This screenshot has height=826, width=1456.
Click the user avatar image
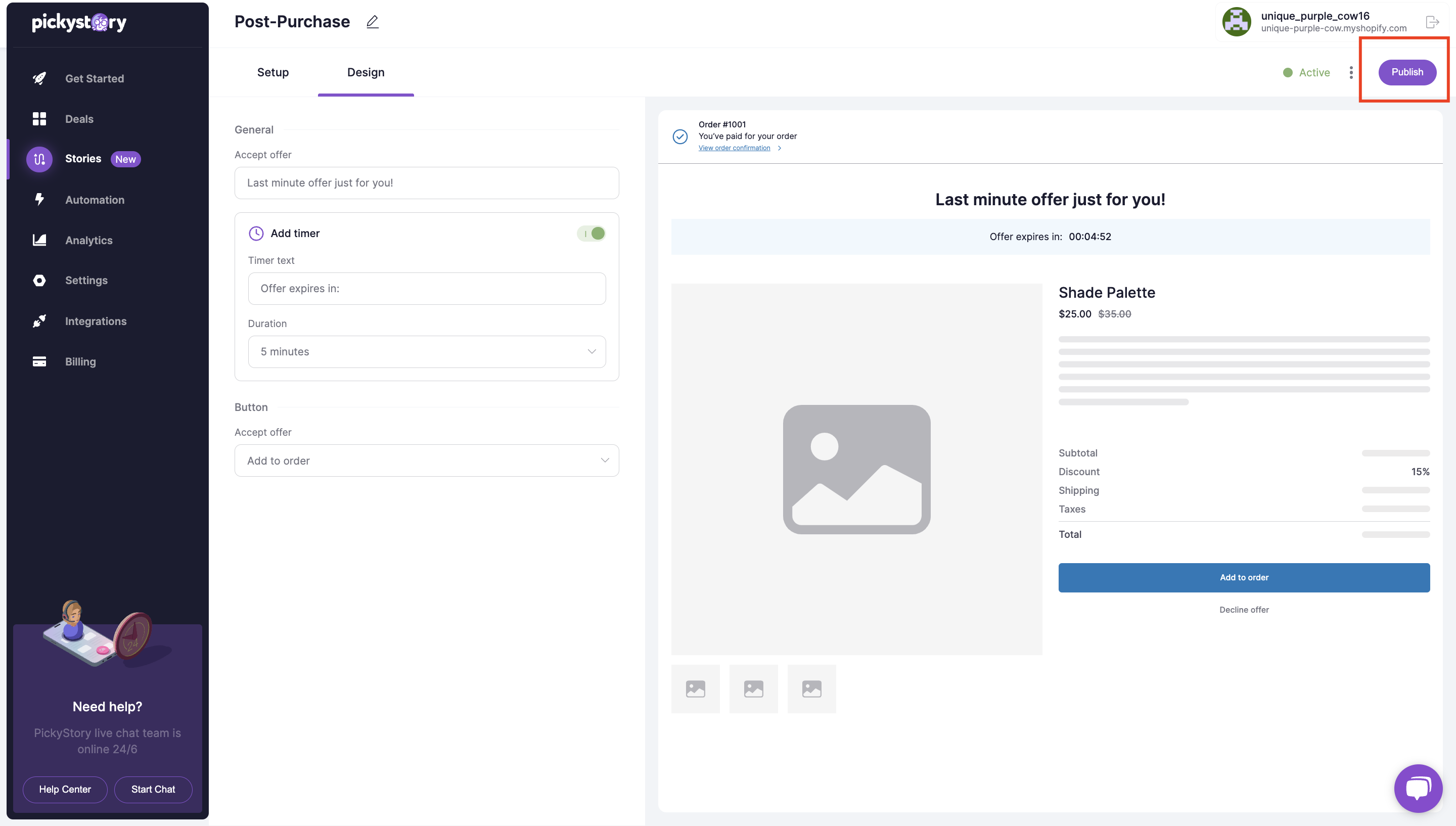1237,22
